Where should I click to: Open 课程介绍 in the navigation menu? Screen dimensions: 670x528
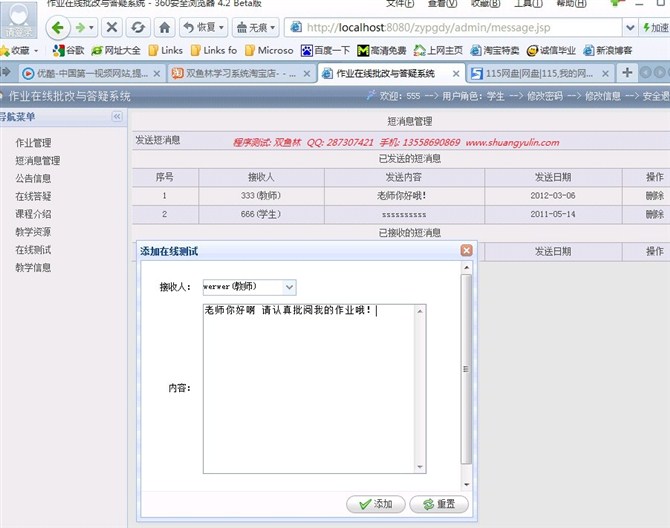coord(33,214)
